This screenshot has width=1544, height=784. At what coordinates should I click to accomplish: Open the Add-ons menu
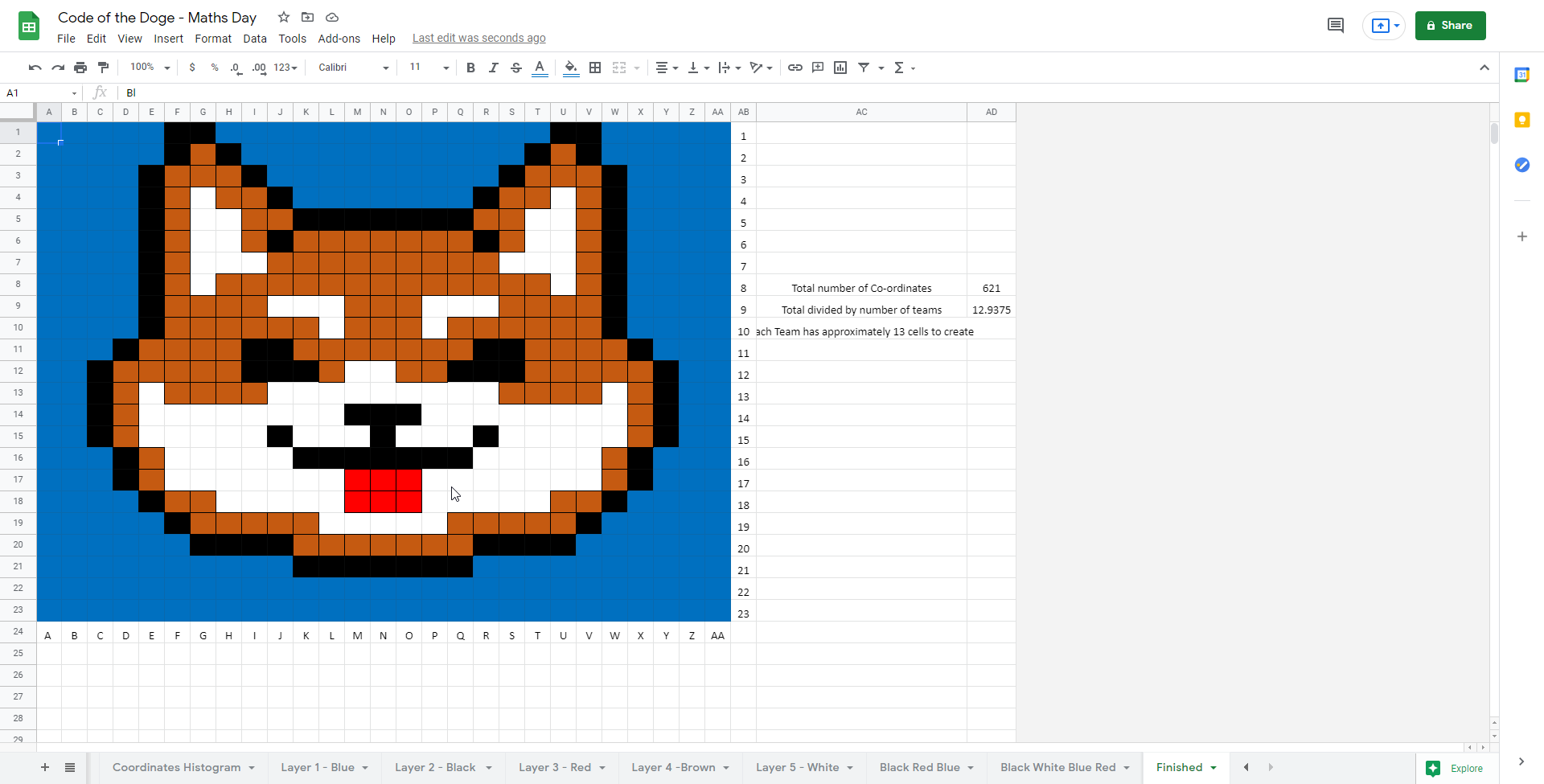pos(339,39)
